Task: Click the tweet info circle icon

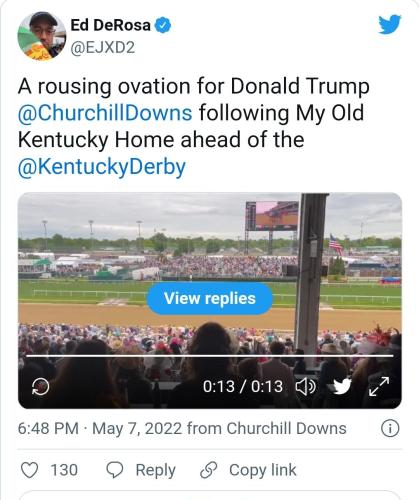Action: (390, 428)
